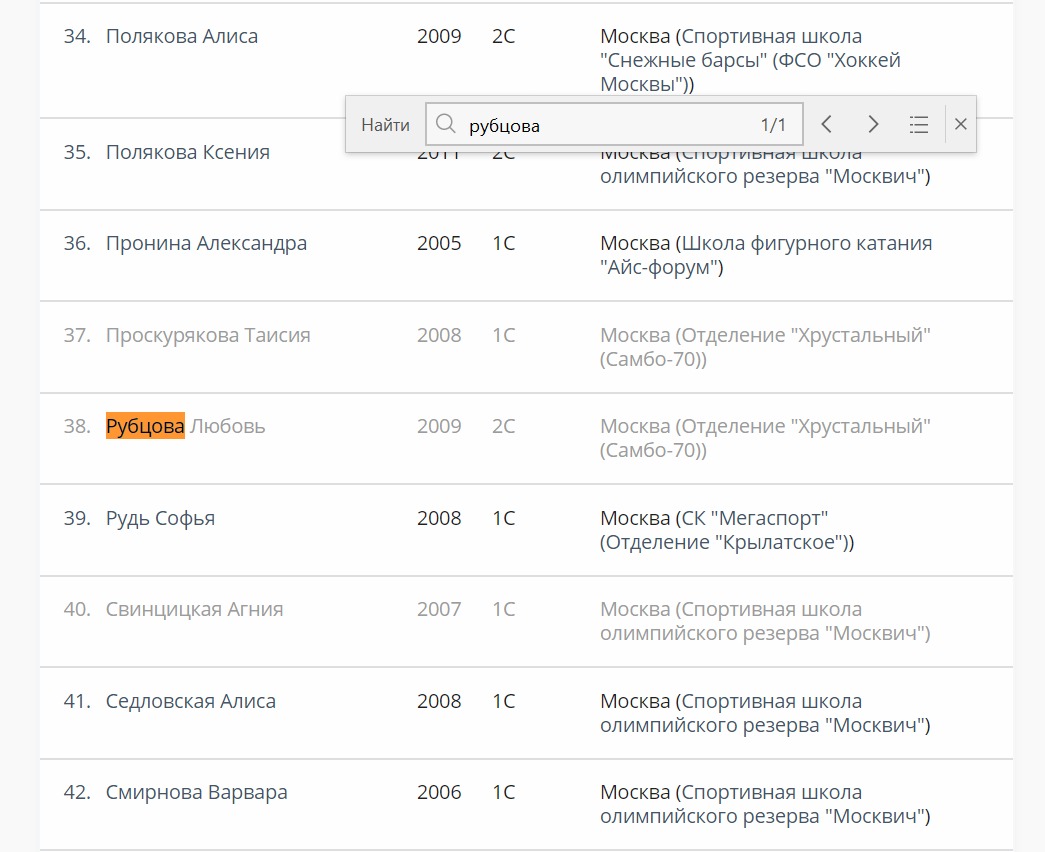Click the "1/1" match counter
The height and width of the screenshot is (852, 1045).
773,125
